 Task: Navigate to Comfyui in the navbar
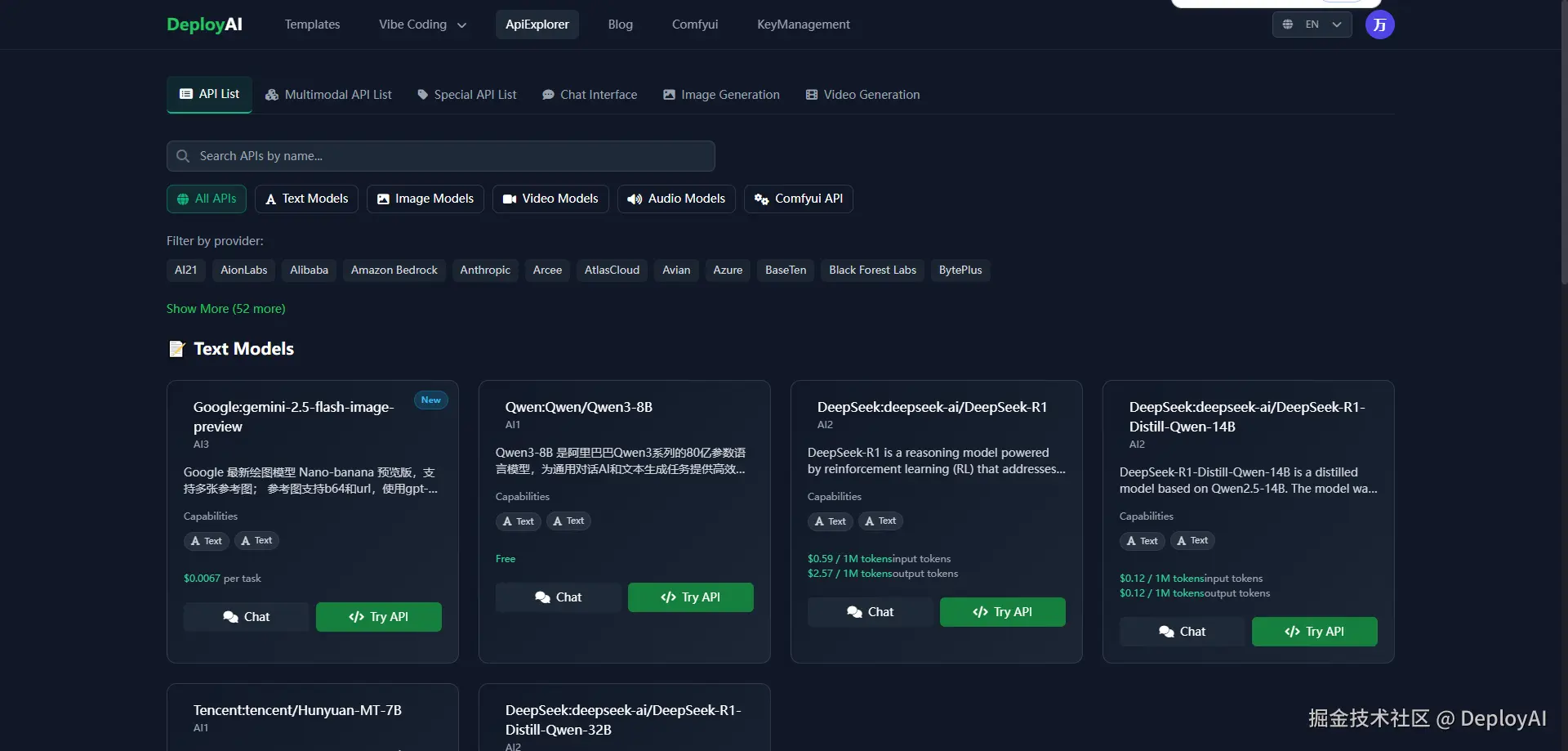coord(695,25)
